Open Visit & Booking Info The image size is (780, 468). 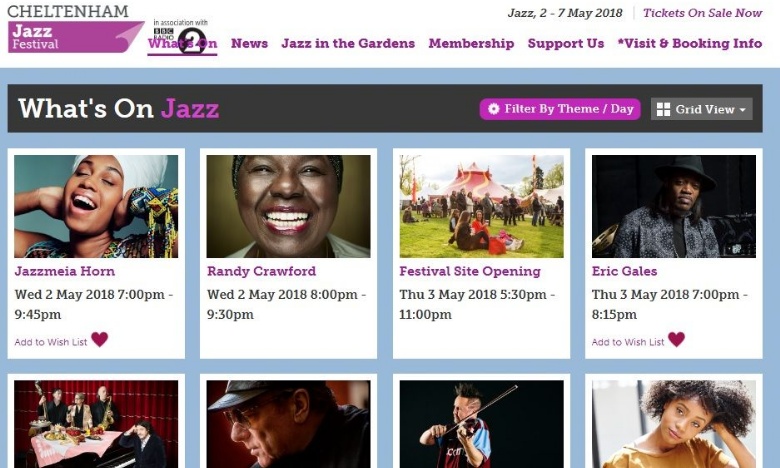[x=689, y=43]
